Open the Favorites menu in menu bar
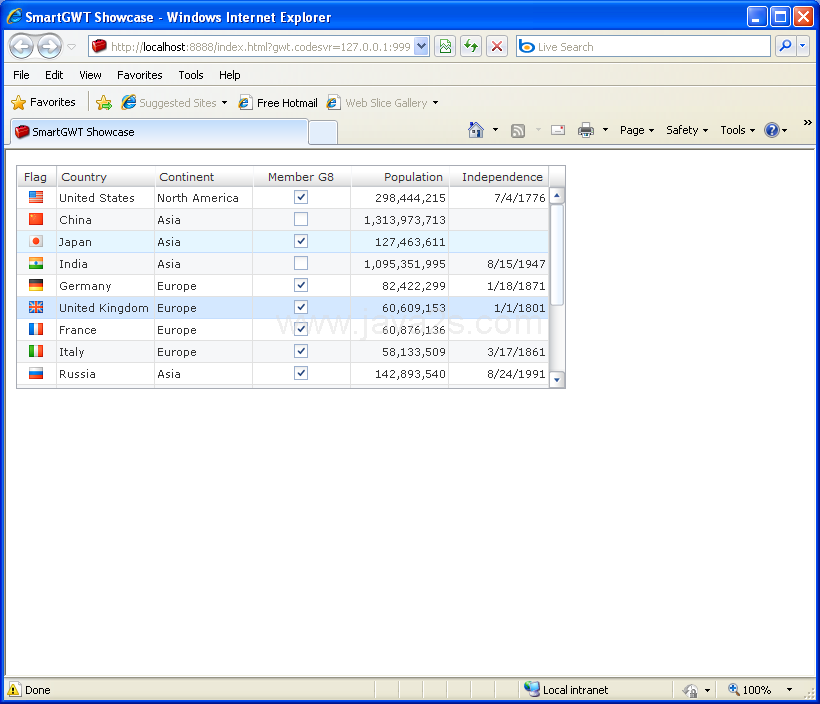The width and height of the screenshot is (820, 704). click(140, 75)
